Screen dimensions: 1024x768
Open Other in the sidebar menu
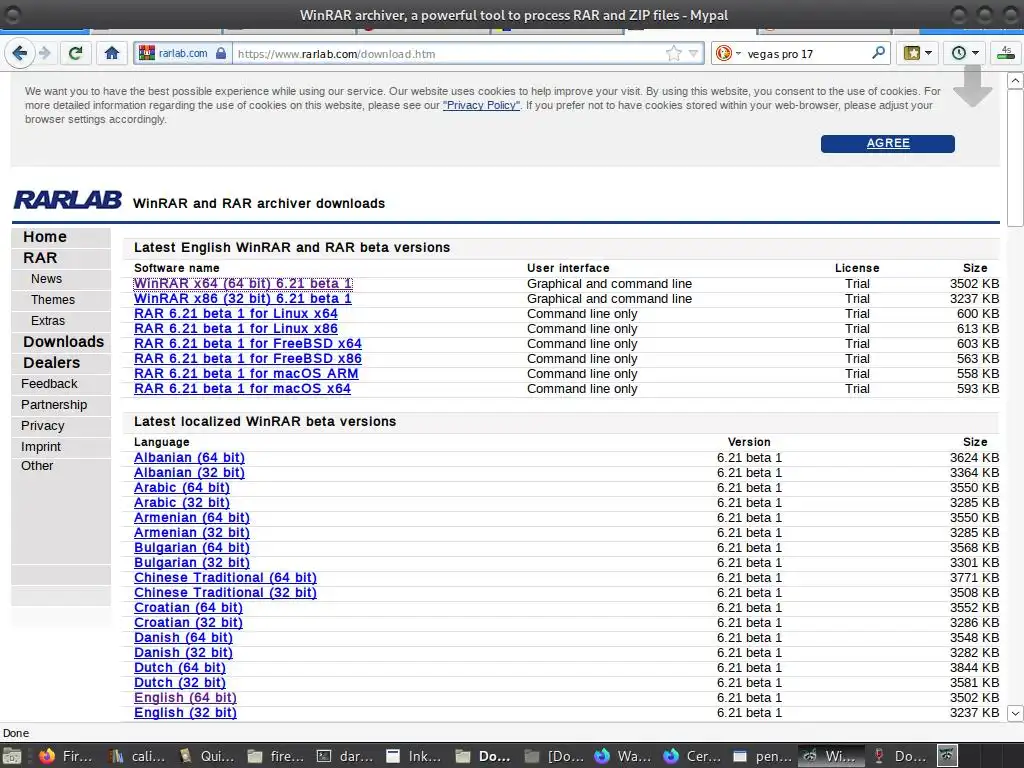point(37,466)
